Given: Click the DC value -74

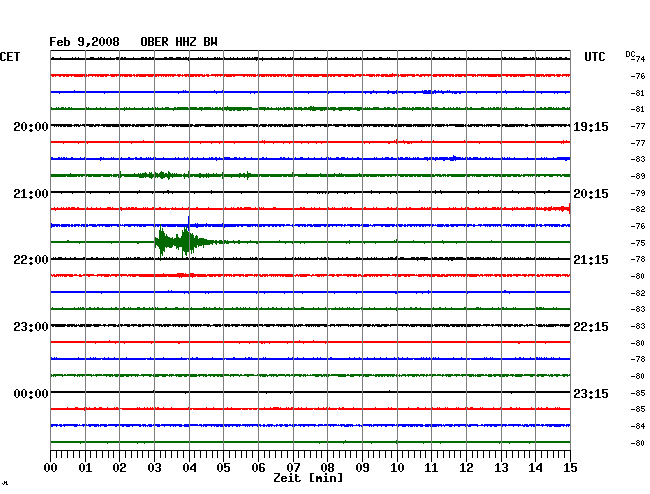Looking at the screenshot, I should coord(638,59).
